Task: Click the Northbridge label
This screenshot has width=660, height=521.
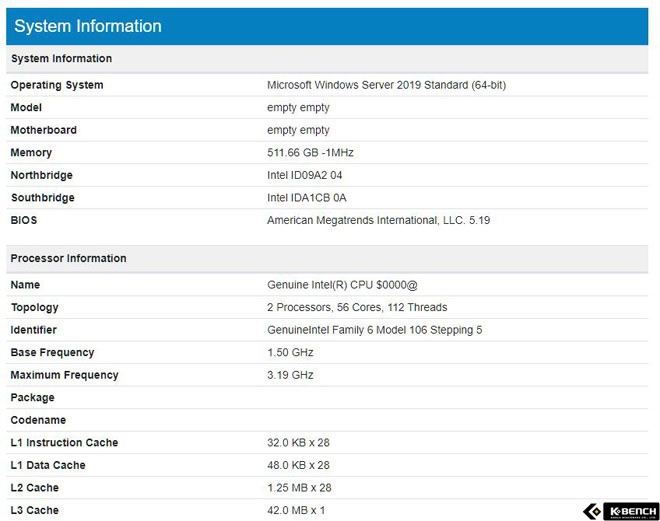Action: [41, 175]
